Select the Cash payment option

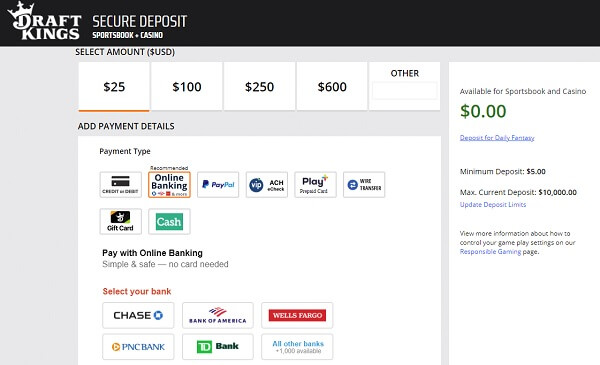(169, 222)
